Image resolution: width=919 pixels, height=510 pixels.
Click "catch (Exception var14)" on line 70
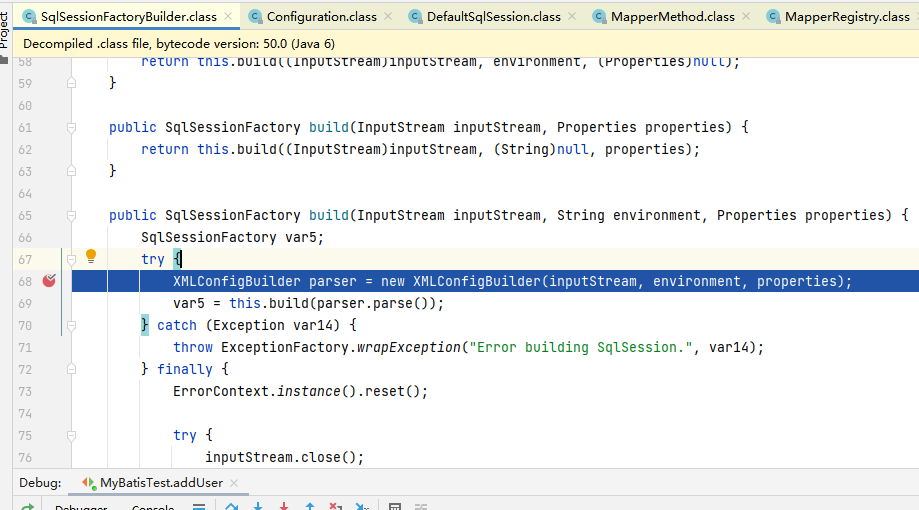click(x=248, y=325)
